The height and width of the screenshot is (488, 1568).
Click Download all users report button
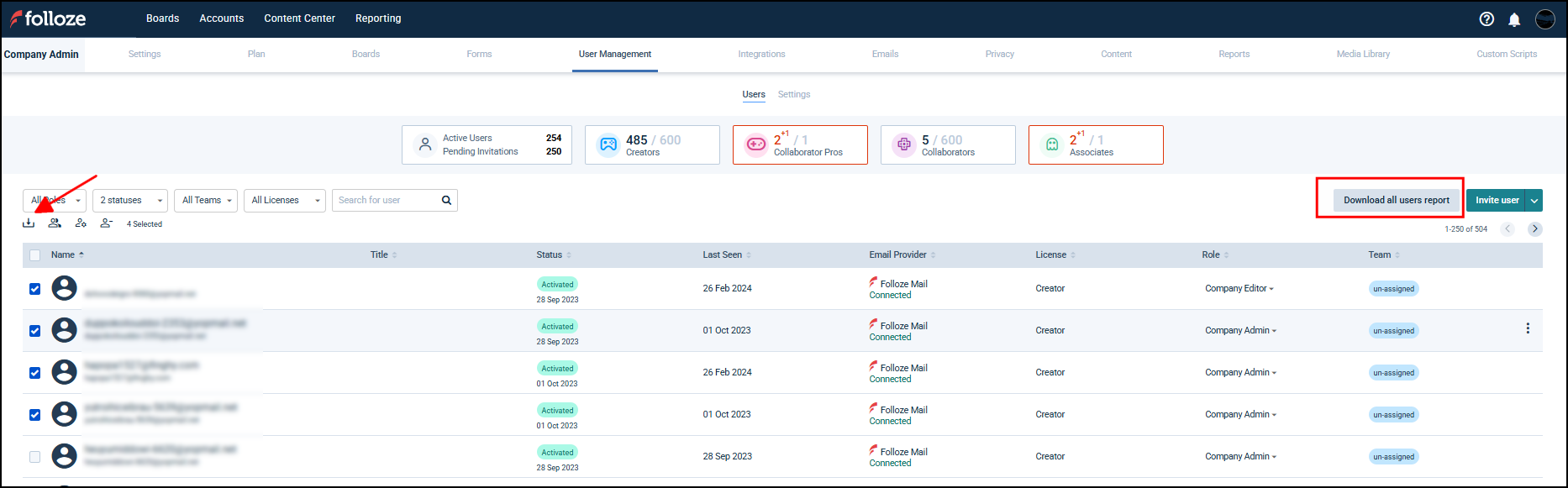click(x=1396, y=201)
